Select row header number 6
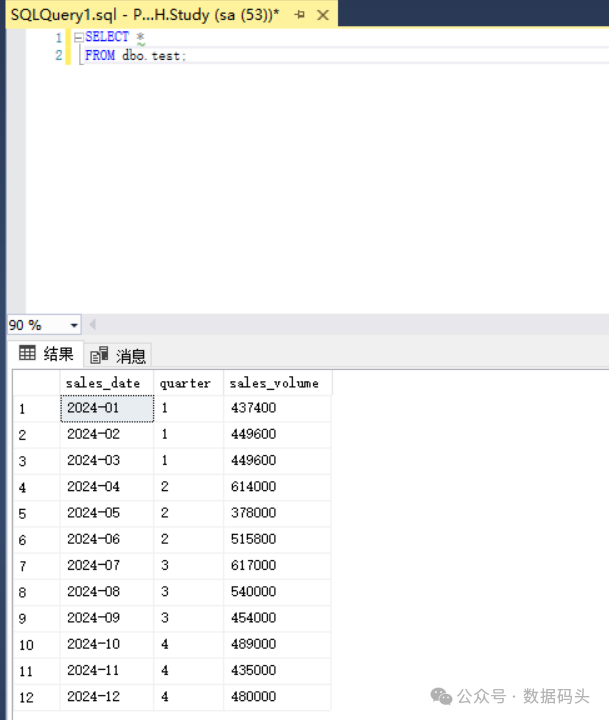Viewport: 609px width, 720px height. tap(36, 539)
